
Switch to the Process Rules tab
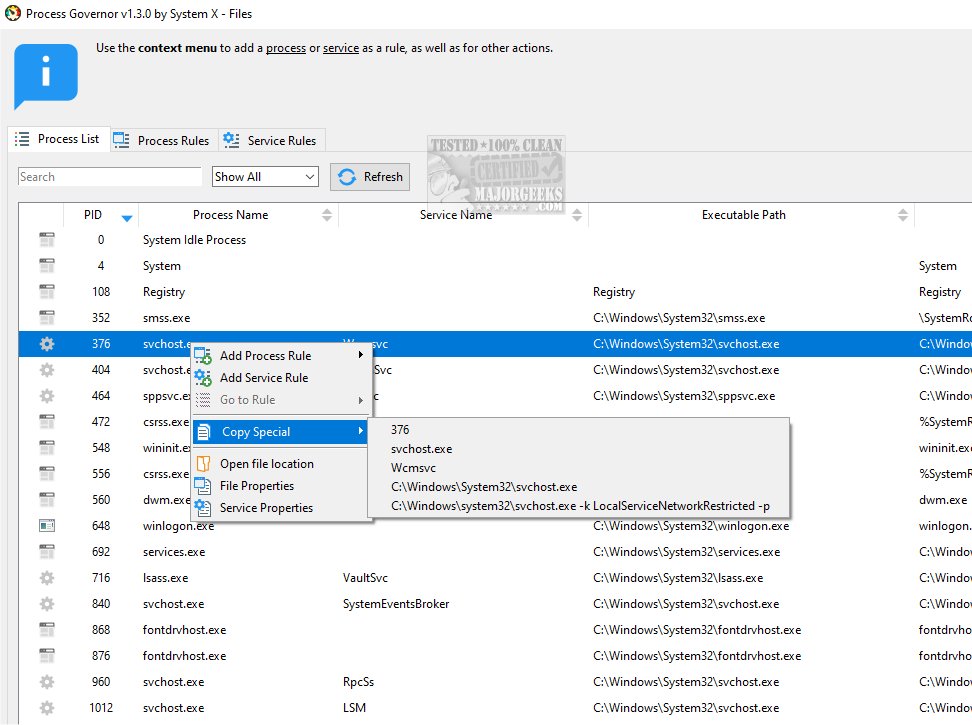164,140
